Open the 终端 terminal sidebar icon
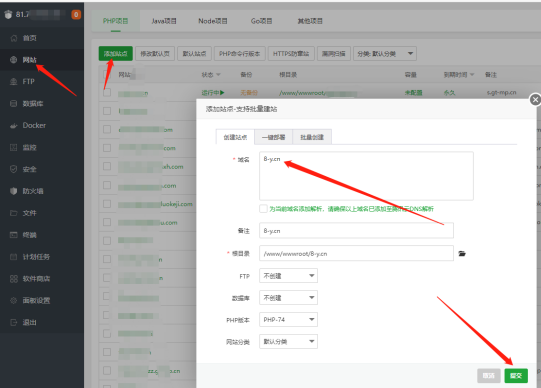Image resolution: width=541 pixels, height=388 pixels. coord(13,235)
